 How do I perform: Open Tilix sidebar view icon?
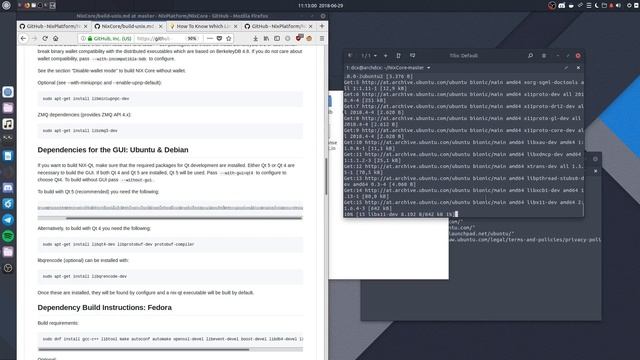click(x=350, y=56)
